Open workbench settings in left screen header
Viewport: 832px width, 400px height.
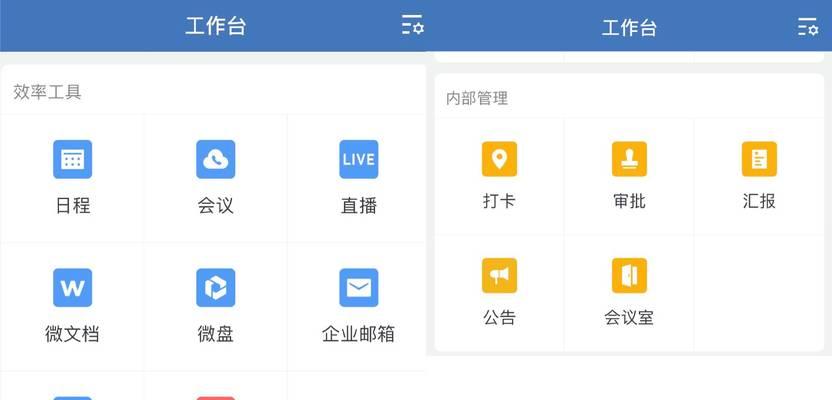(x=412, y=25)
